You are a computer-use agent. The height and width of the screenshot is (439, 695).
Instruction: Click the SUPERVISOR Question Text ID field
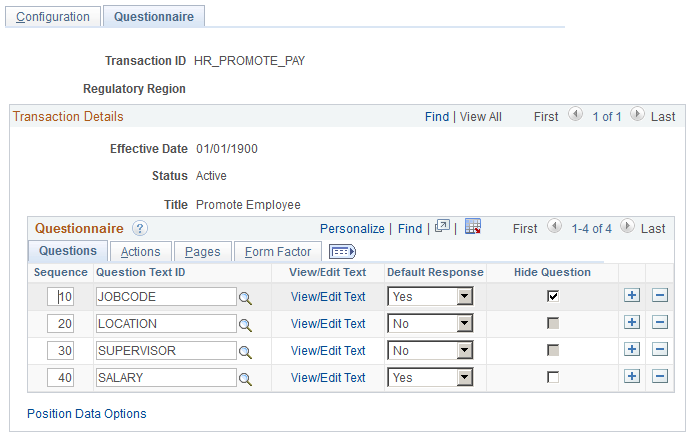[x=166, y=351]
